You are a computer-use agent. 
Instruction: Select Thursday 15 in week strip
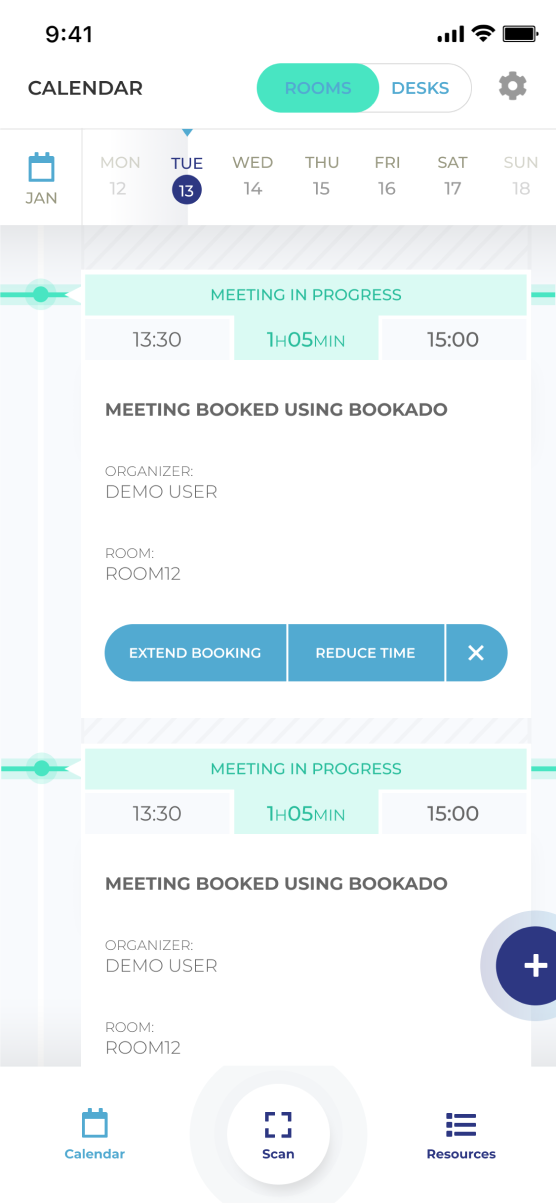322,175
